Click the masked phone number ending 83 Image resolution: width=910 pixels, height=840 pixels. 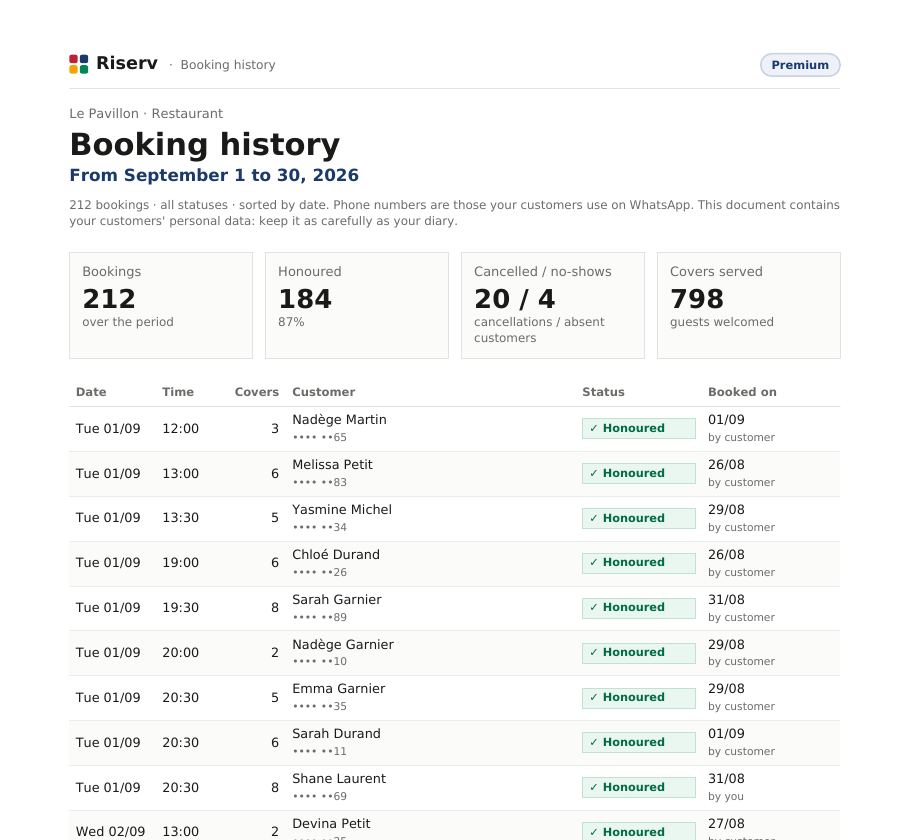pos(319,482)
